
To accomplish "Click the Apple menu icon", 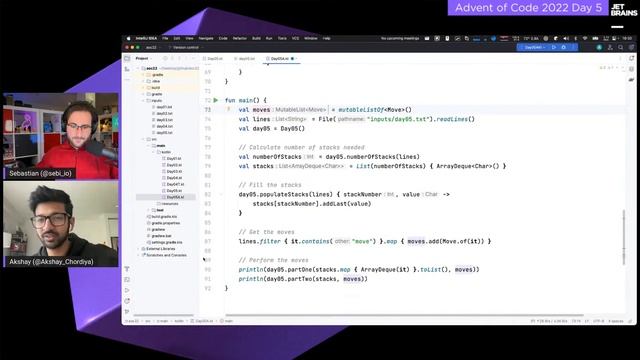I will pyautogui.click(x=129, y=38).
